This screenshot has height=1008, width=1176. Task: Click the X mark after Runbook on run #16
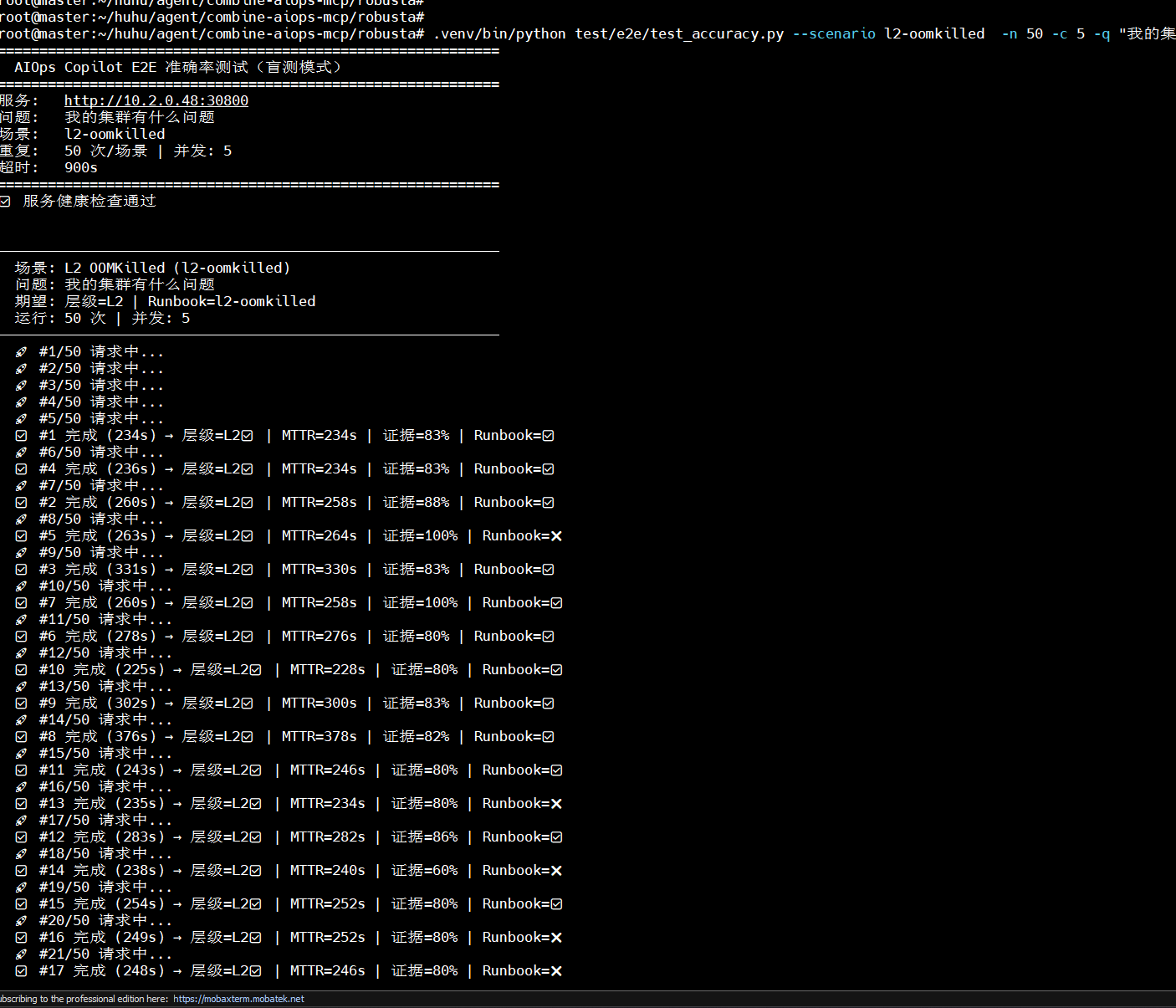556,938
